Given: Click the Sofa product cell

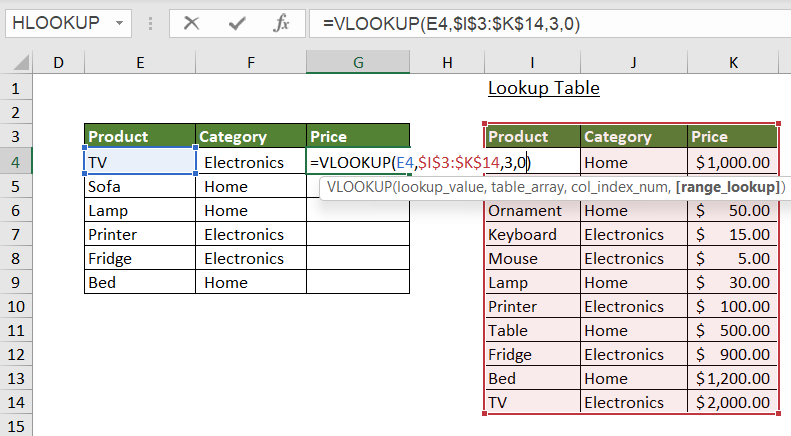Looking at the screenshot, I should (x=140, y=186).
